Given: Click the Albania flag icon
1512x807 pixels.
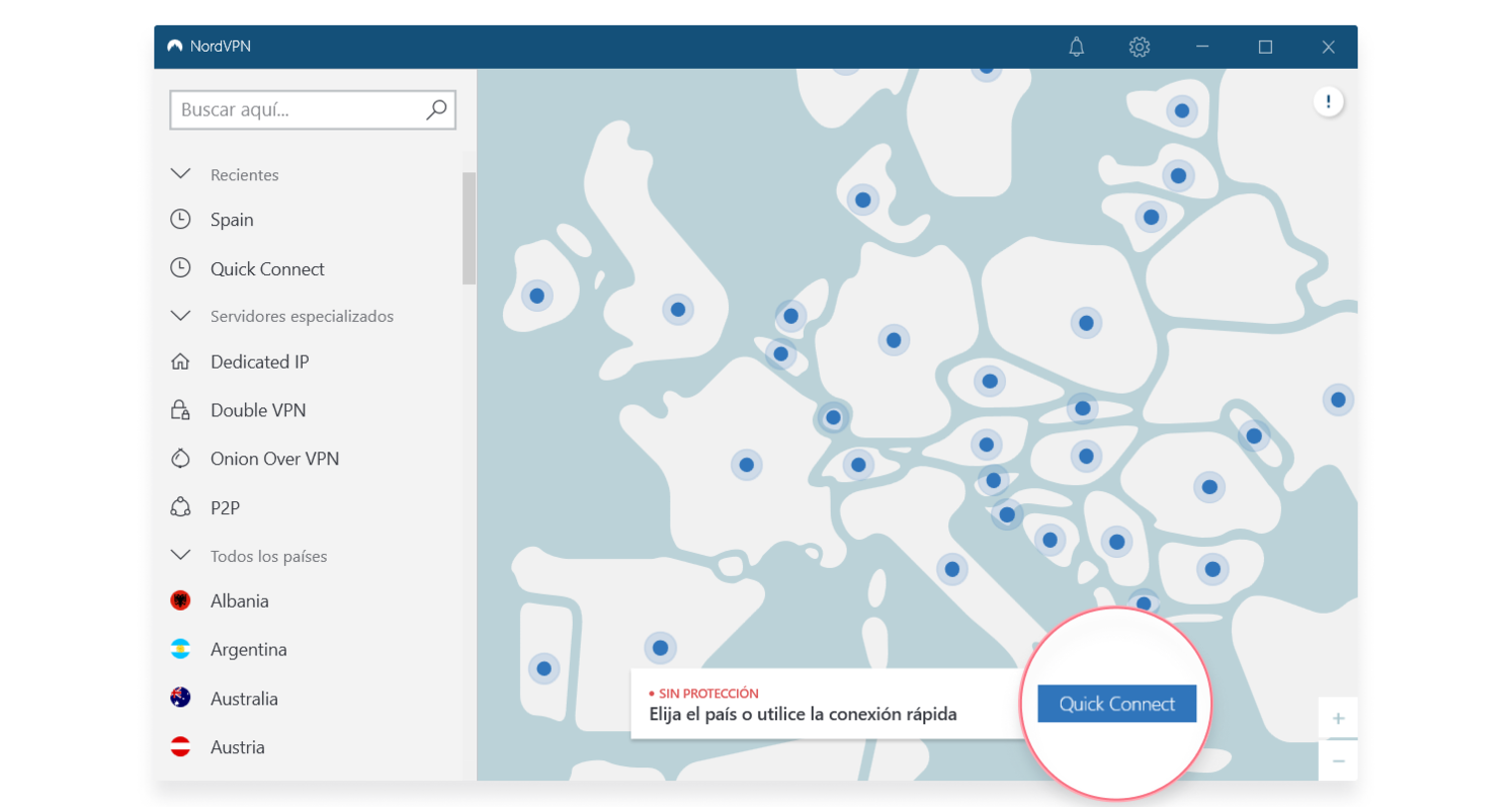Looking at the screenshot, I should tap(180, 601).
